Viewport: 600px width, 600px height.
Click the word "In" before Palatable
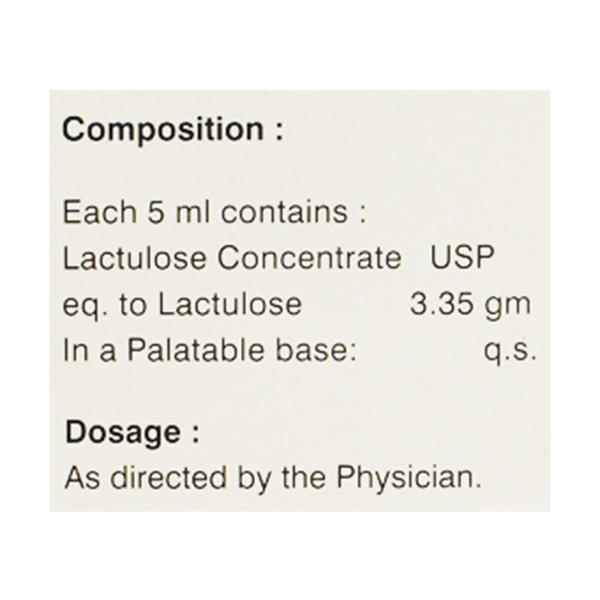72,349
